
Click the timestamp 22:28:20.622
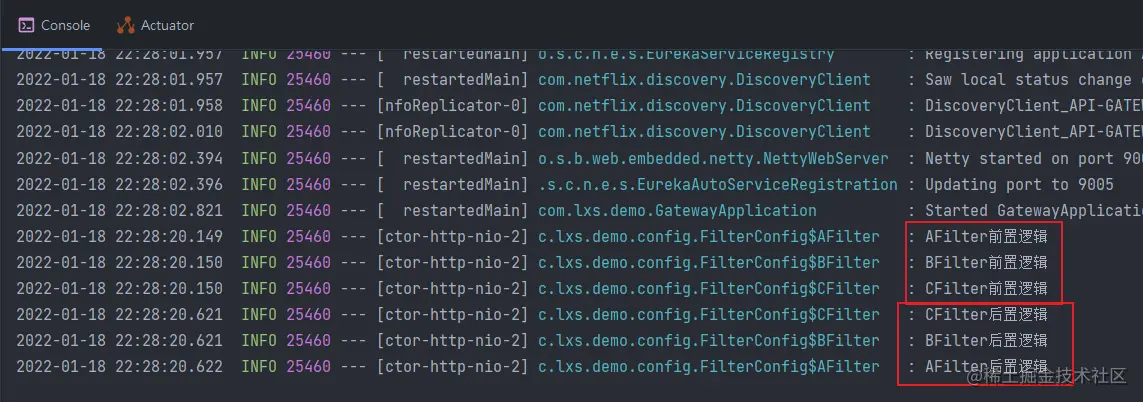[x=169, y=367]
